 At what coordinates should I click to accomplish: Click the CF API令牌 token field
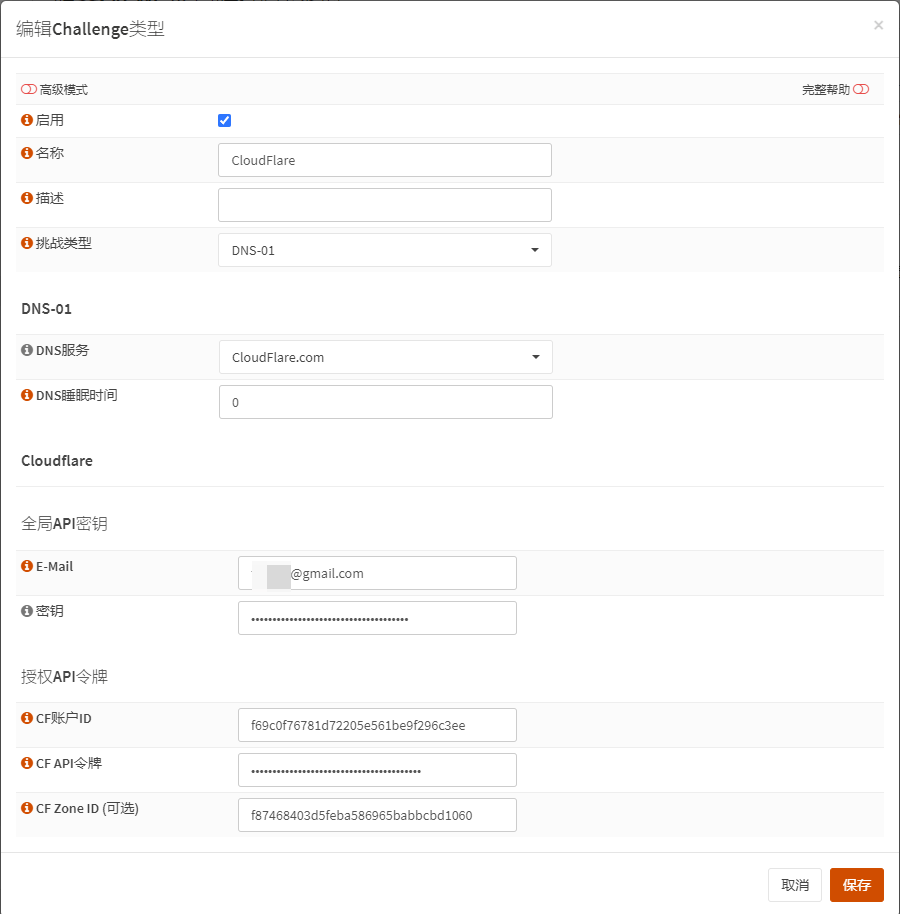377,770
